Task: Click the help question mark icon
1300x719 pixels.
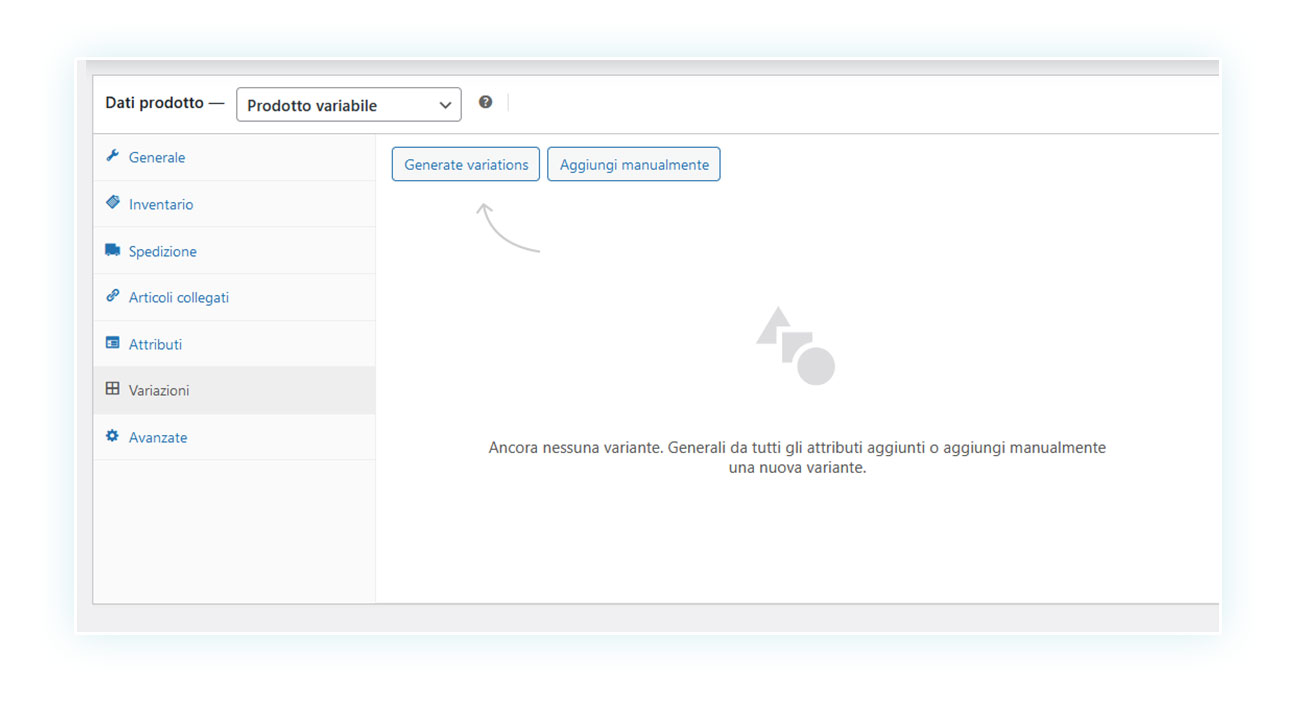Action: tap(485, 102)
